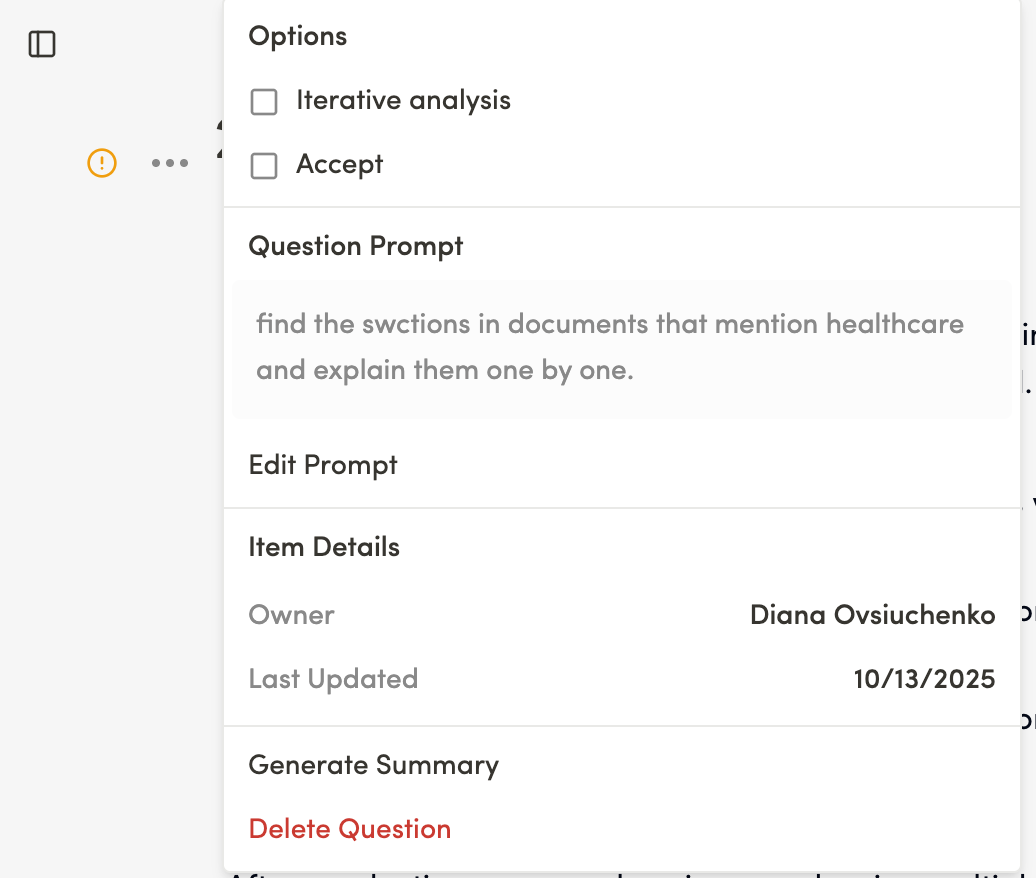Click the Owner field label
Image resolution: width=1036 pixels, height=878 pixels.
click(291, 615)
